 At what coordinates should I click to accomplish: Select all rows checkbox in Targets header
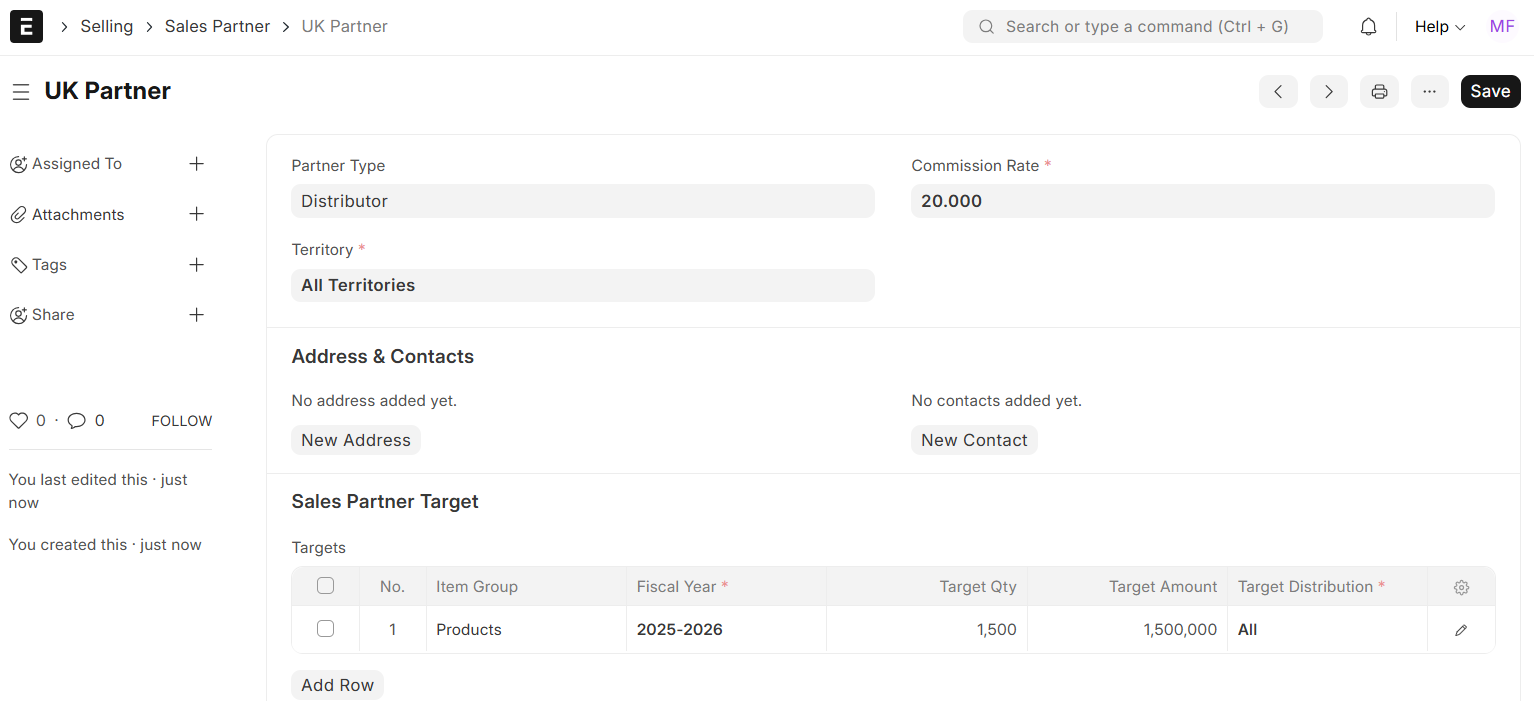click(325, 586)
